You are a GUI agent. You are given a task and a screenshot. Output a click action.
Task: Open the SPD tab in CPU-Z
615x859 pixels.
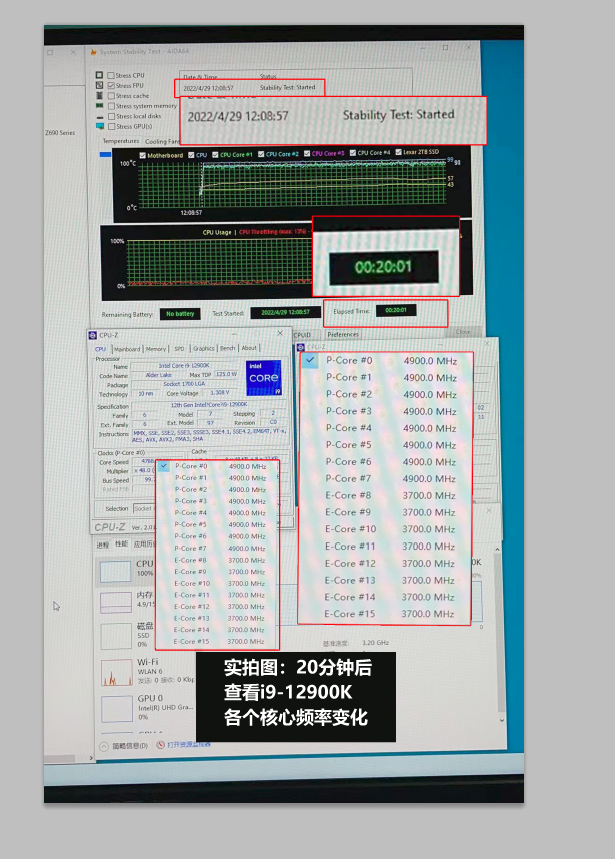(179, 348)
